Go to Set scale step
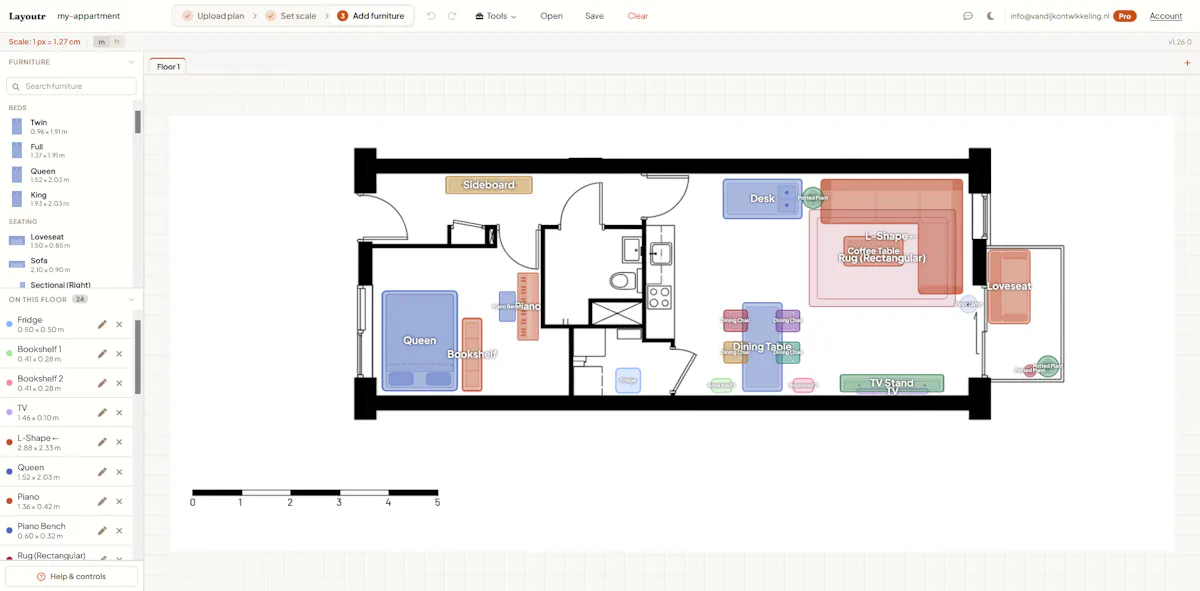This screenshot has width=1200, height=591. [x=293, y=16]
